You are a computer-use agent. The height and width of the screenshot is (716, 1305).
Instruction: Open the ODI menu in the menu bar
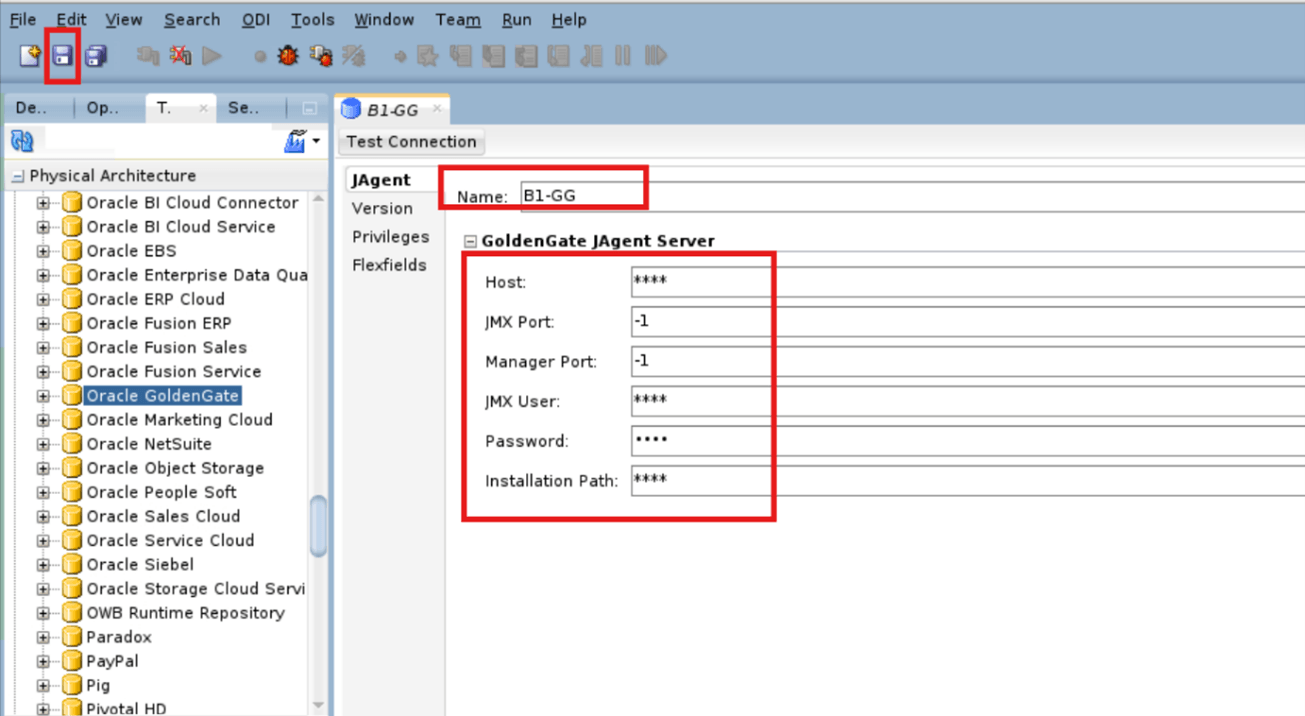(255, 19)
